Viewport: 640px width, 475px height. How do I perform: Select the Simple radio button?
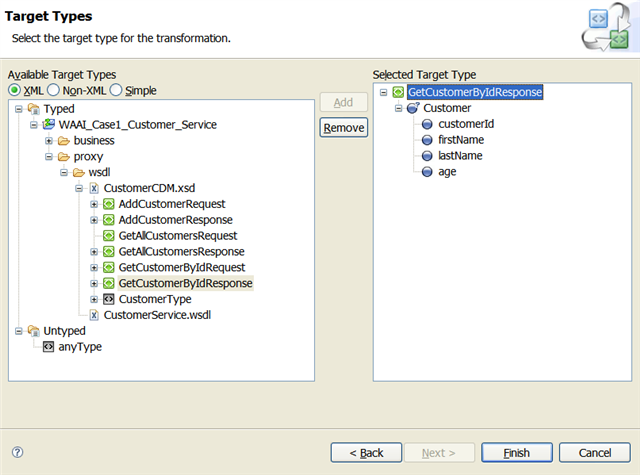pos(116,90)
